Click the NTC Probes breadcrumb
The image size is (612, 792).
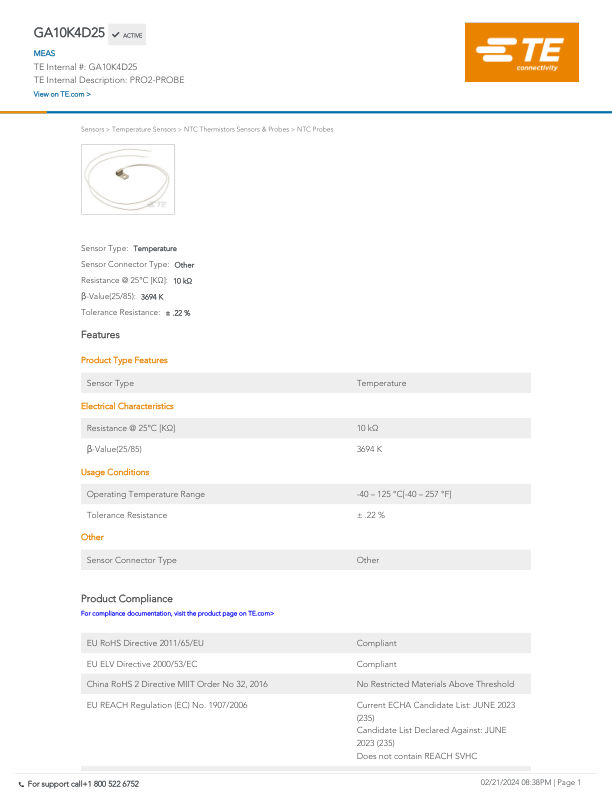click(315, 129)
